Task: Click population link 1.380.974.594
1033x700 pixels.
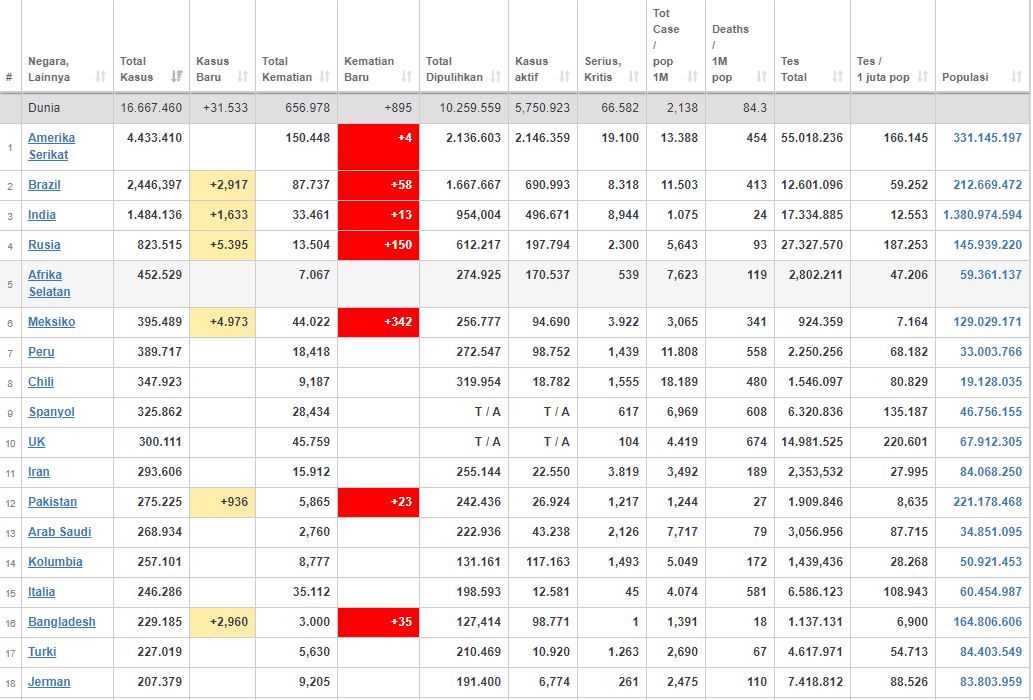Action: [x=982, y=215]
